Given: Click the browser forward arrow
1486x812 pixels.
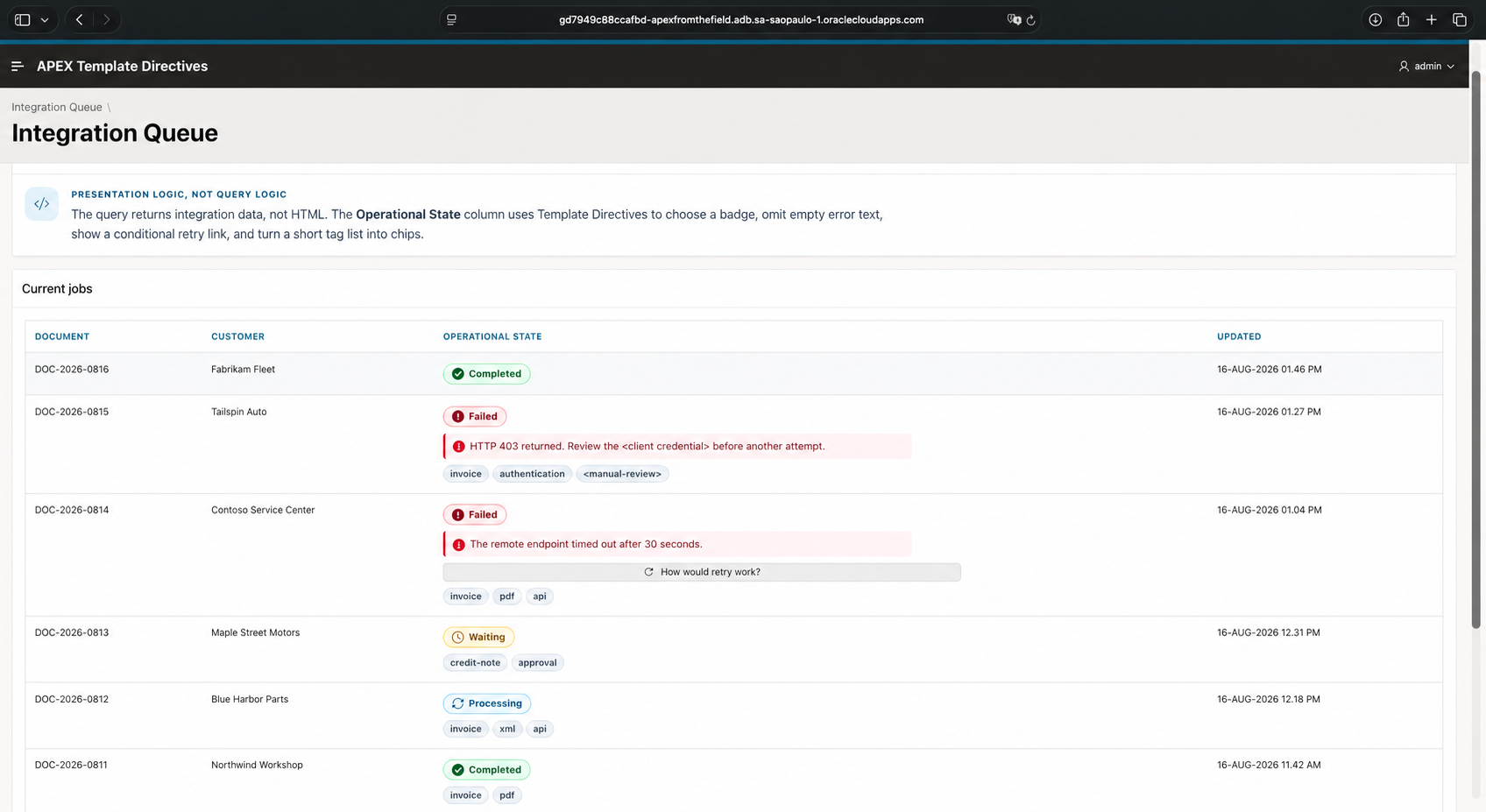Looking at the screenshot, I should (107, 19).
